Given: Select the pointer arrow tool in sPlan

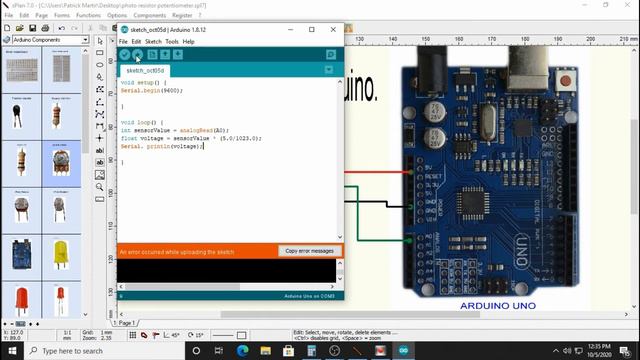Looking at the screenshot, I should (100, 41).
